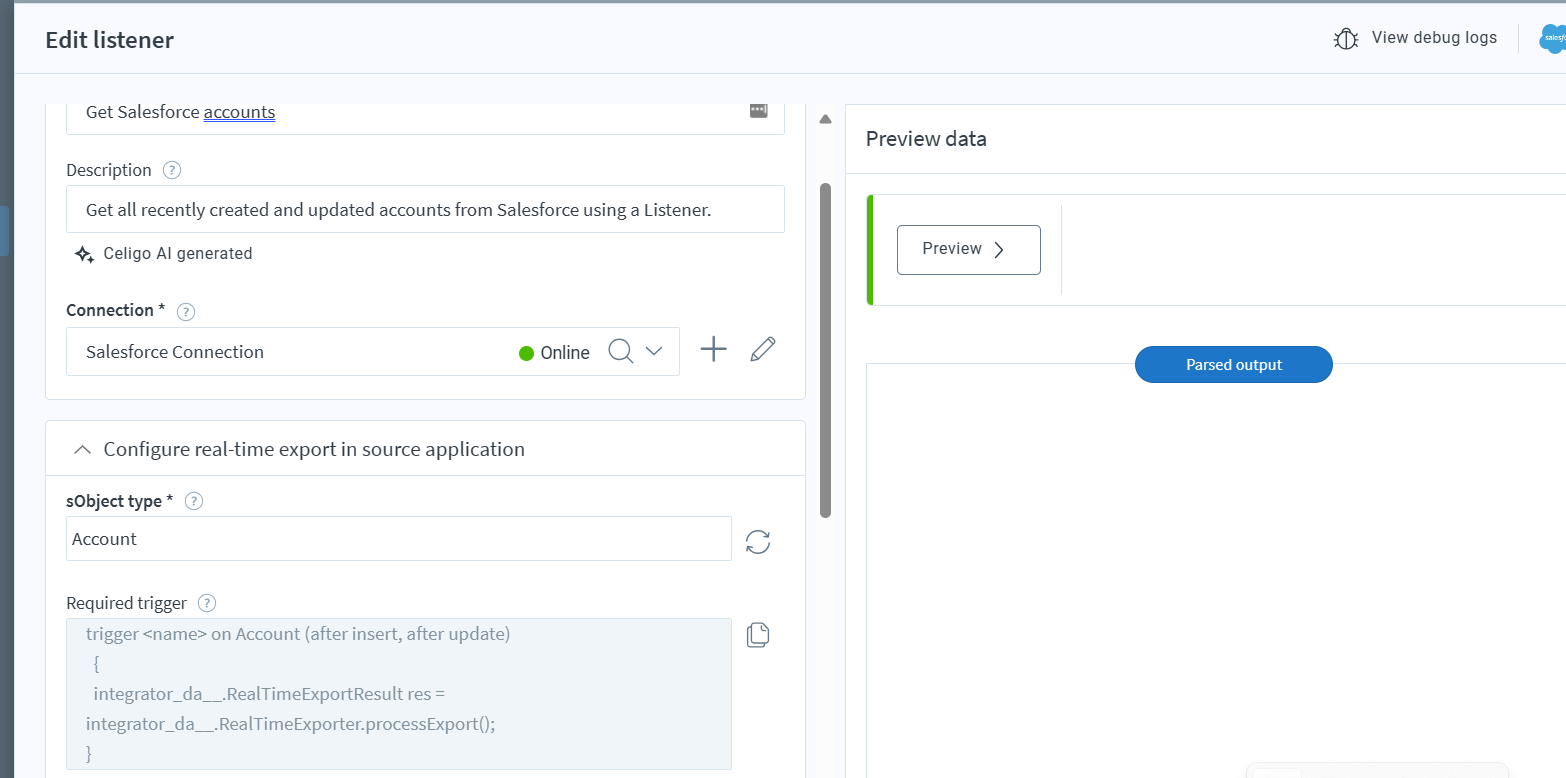Show help for Required trigger
The image size is (1566, 778).
207,603
